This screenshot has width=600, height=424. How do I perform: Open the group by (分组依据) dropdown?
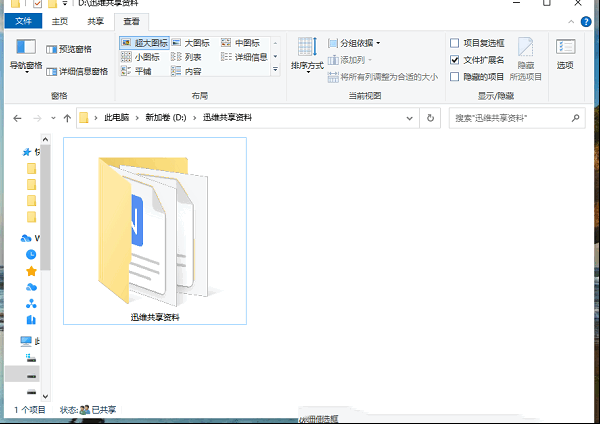pyautogui.click(x=354, y=43)
